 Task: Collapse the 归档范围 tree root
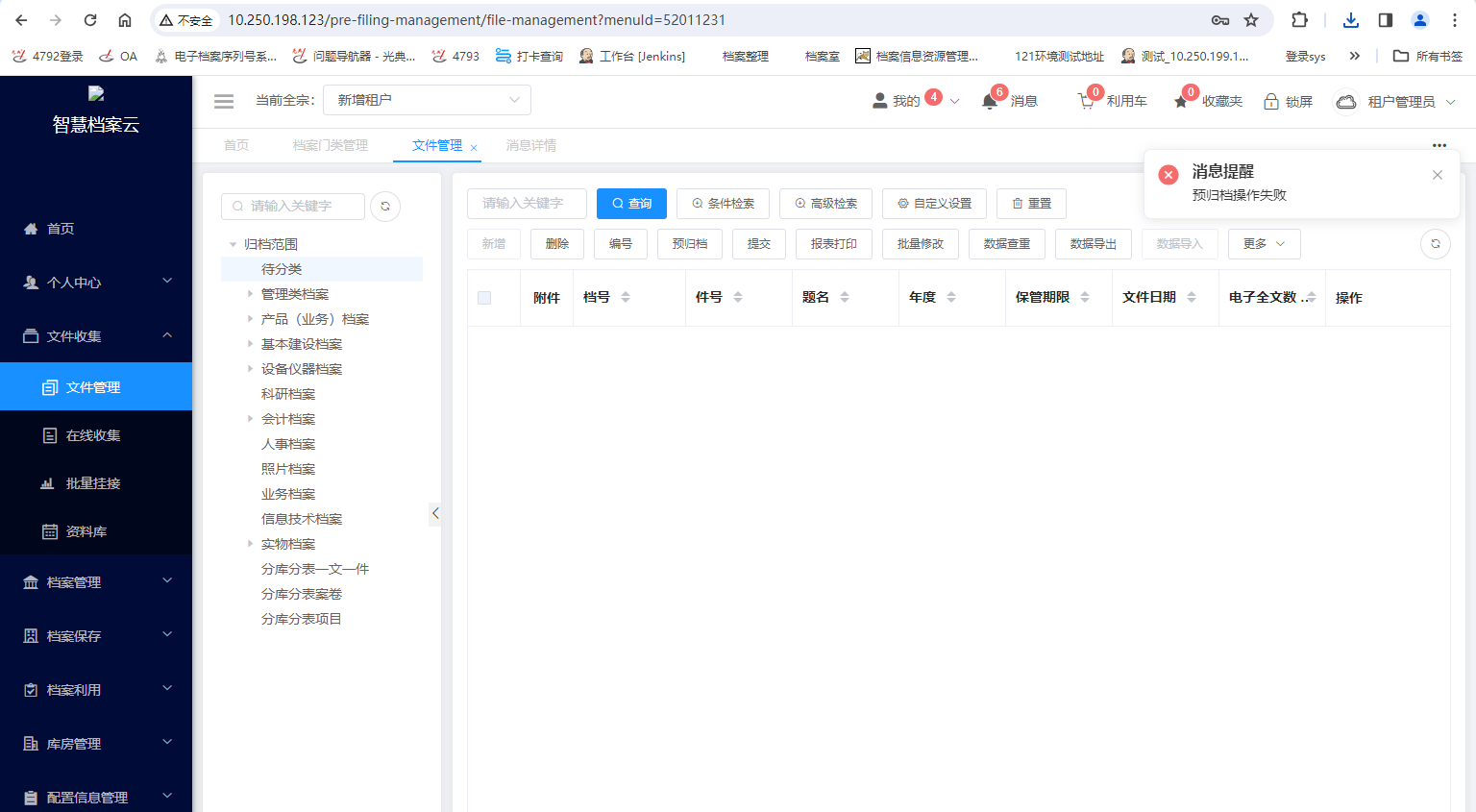233,244
